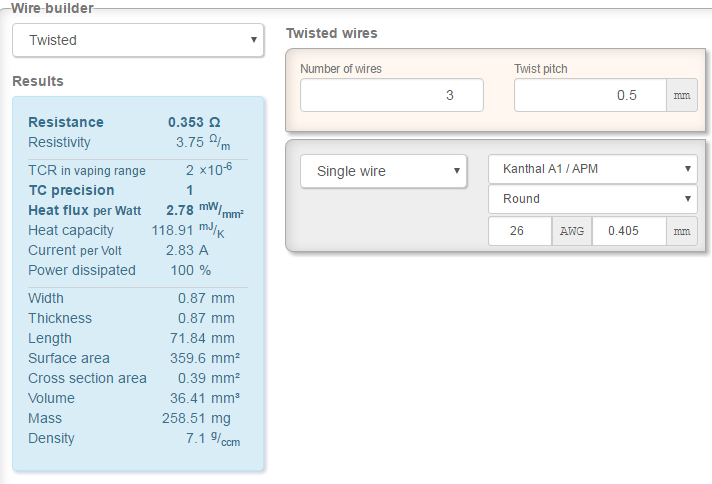Screen dimensions: 712x484
Task: Click the Wire builder section title
Action: click(x=52, y=8)
